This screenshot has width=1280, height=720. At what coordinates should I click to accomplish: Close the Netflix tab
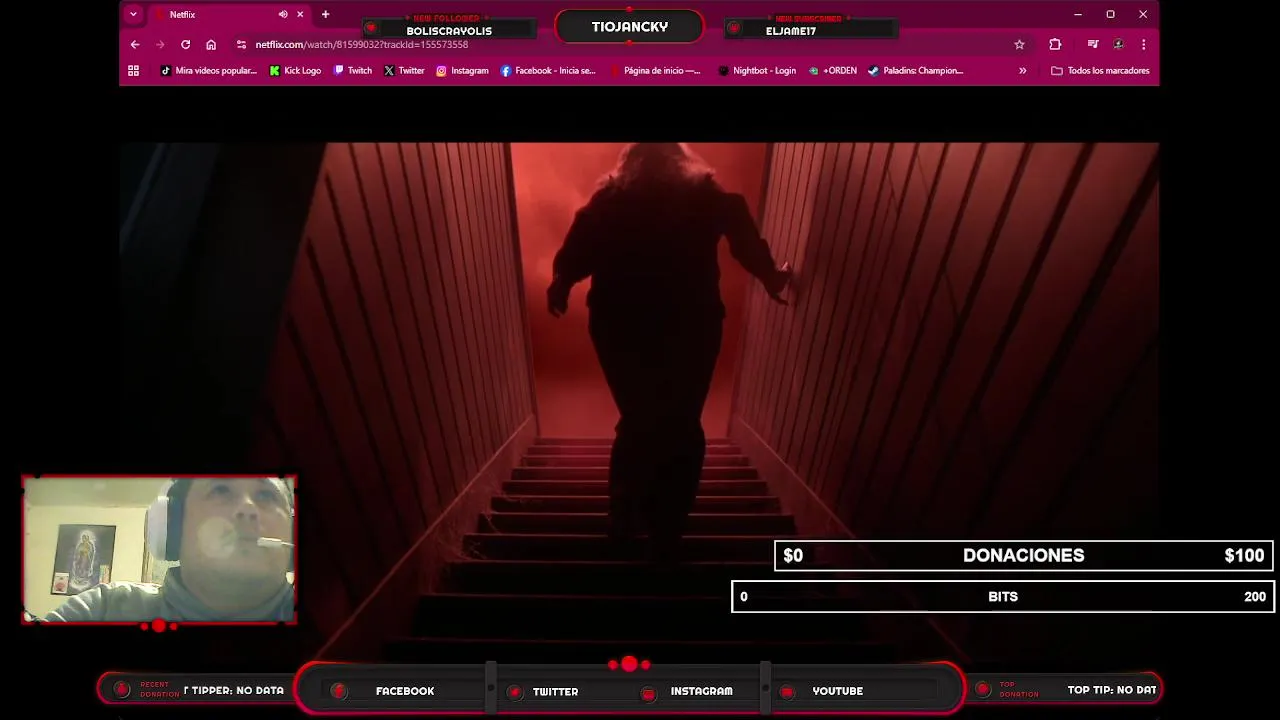(300, 14)
